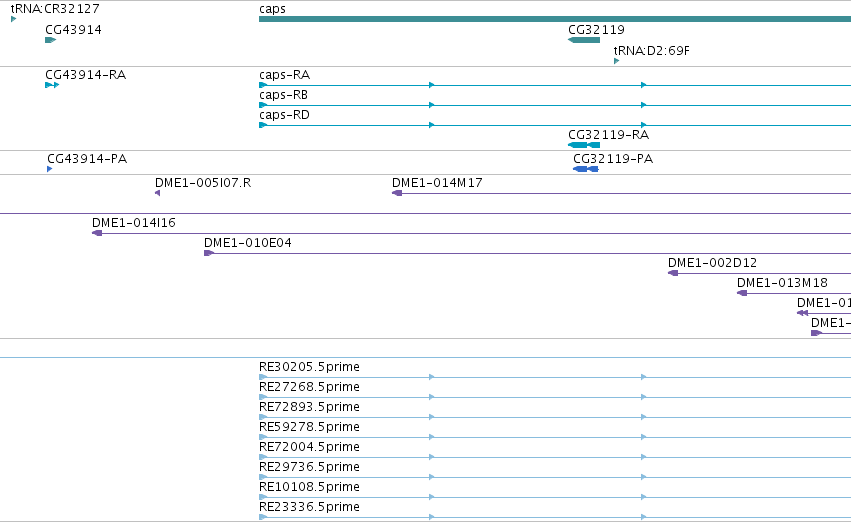Select the tRNA:CR32127 gene label
The width and height of the screenshot is (851, 522).
click(55, 9)
